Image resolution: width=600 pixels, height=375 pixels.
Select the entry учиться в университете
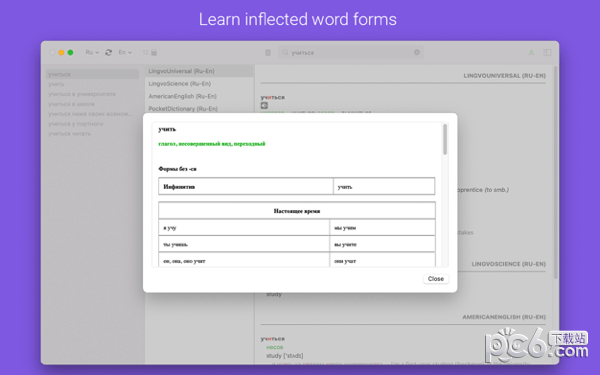point(92,94)
